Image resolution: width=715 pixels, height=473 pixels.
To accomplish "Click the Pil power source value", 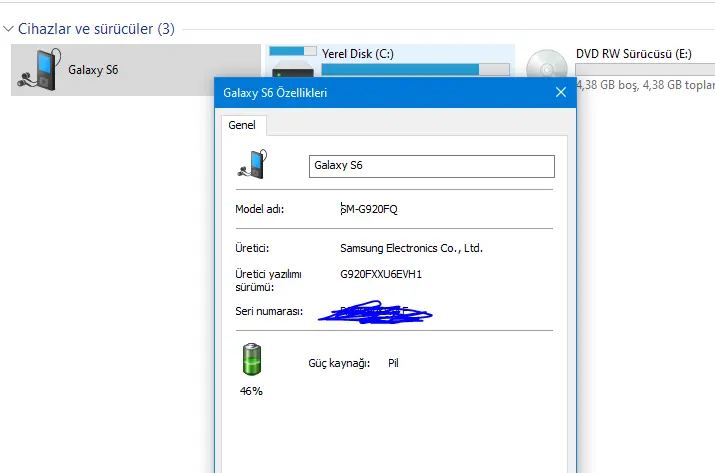I will (x=393, y=363).
